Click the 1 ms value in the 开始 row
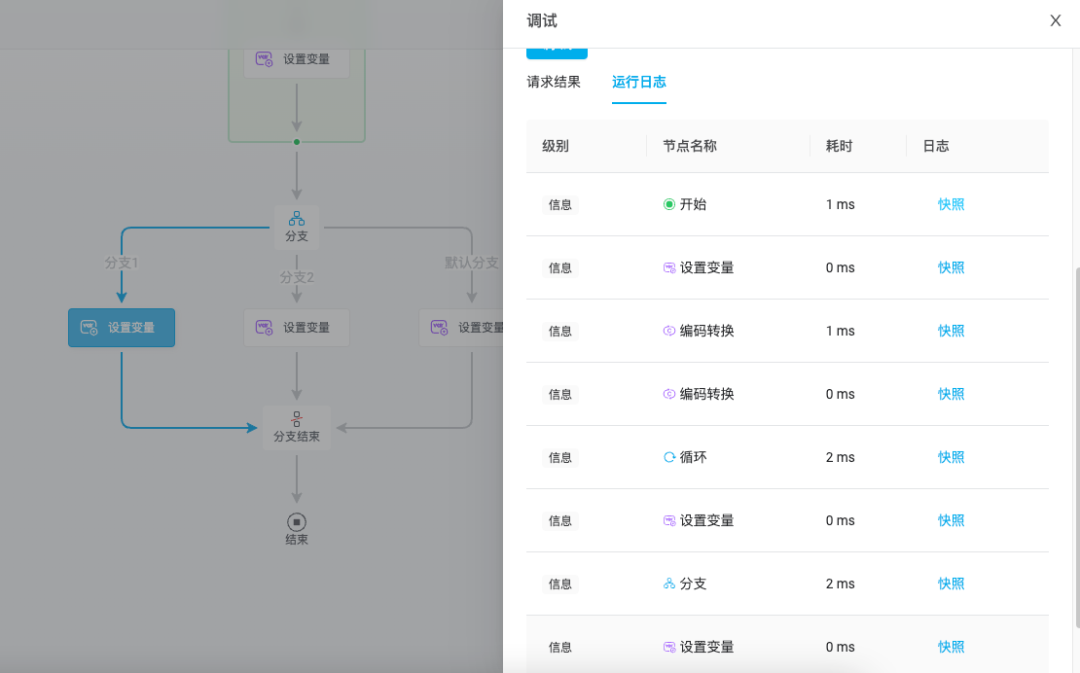Viewport: 1080px width, 673px height. [x=840, y=205]
